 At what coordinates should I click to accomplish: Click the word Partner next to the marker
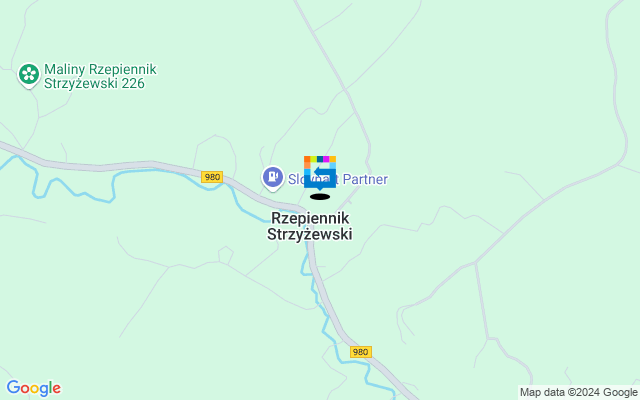365,179
